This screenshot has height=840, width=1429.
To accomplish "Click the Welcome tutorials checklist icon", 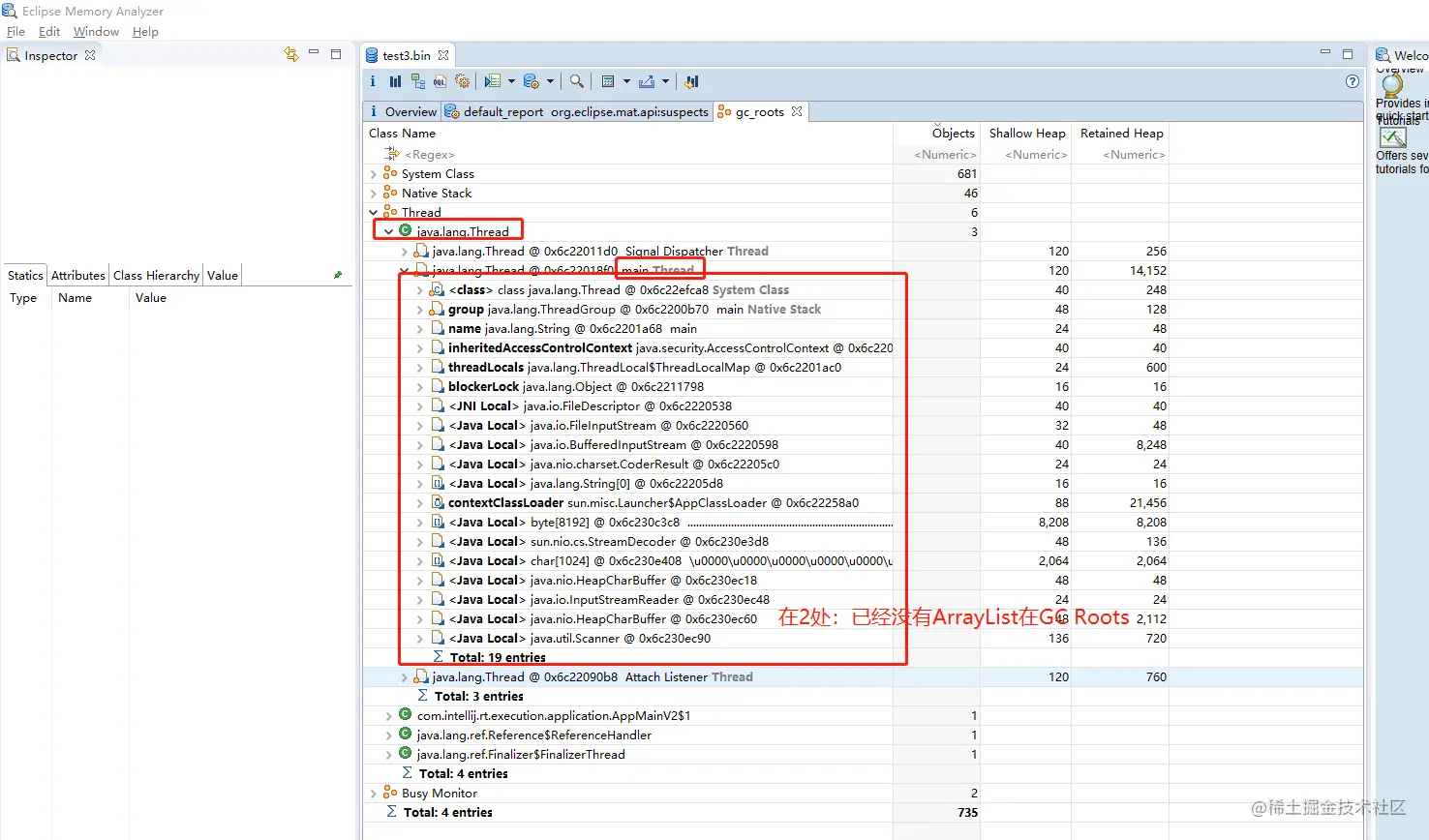I will [1393, 138].
